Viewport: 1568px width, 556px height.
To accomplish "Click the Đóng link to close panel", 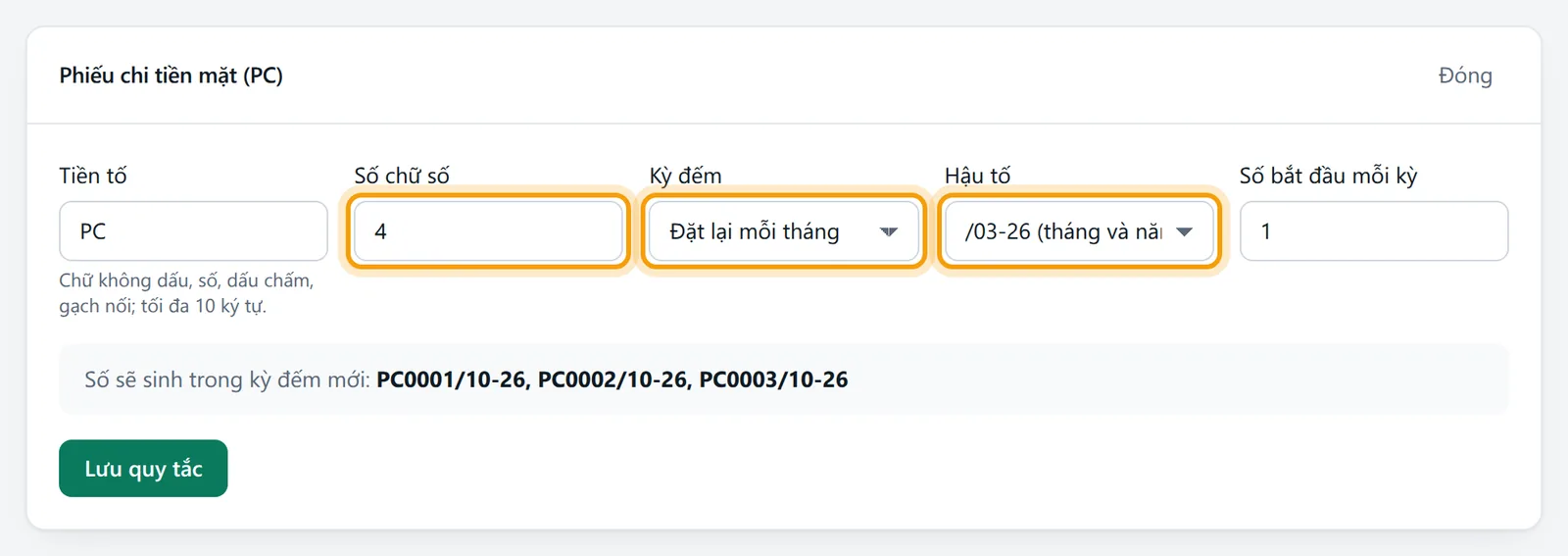I will coord(1465,76).
